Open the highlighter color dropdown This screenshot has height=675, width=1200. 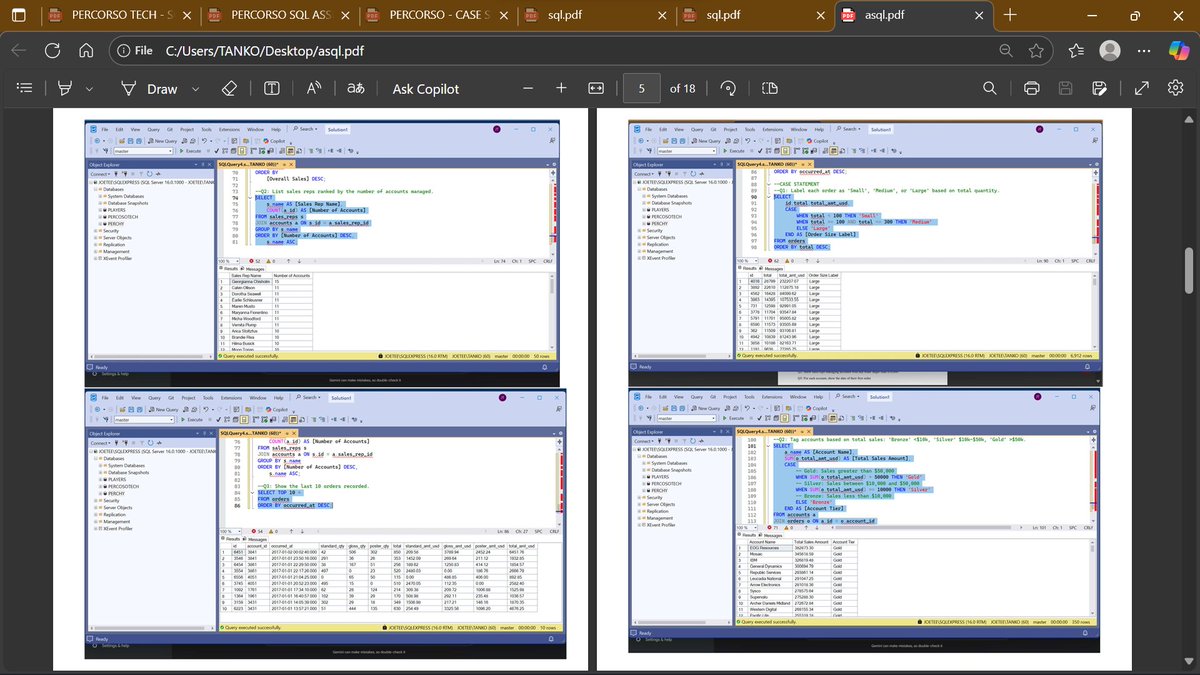pos(89,88)
